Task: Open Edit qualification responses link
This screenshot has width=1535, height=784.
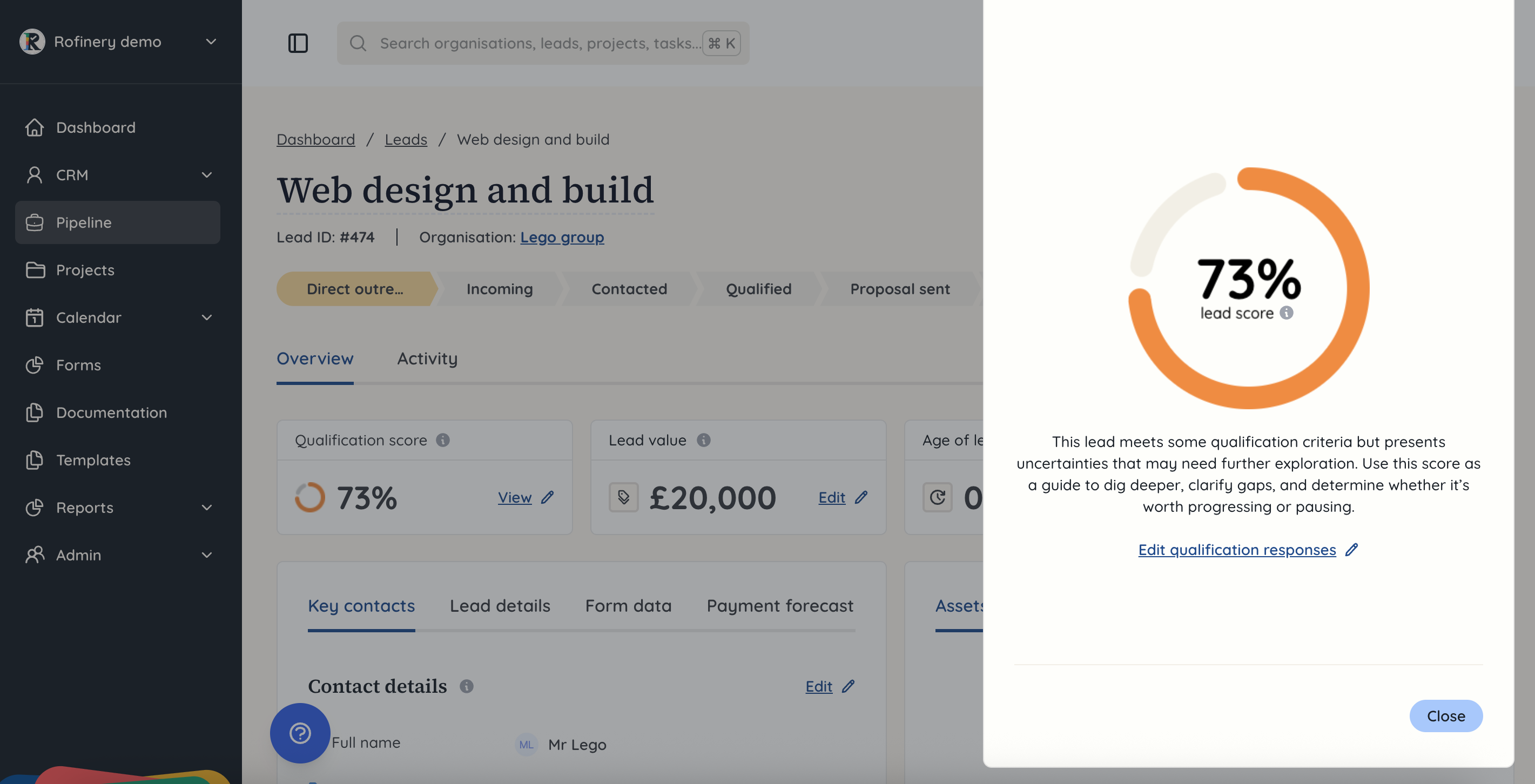Action: click(1237, 549)
